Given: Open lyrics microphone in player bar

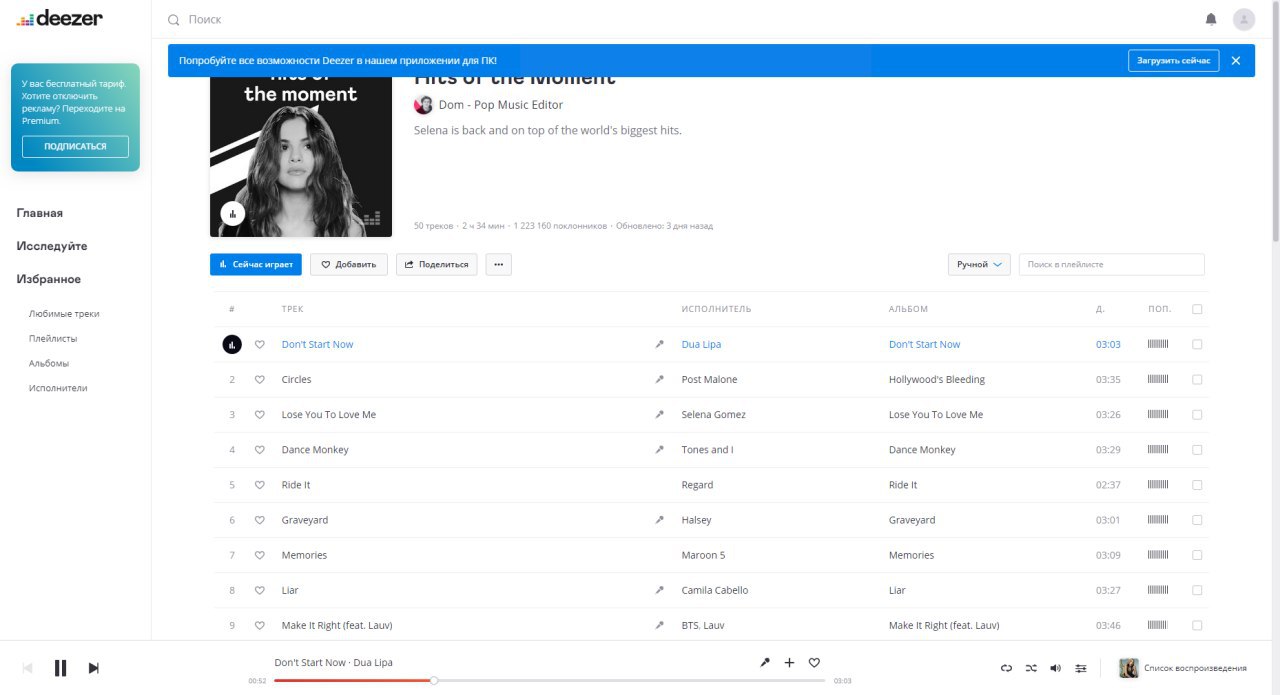Looking at the screenshot, I should click(x=765, y=662).
